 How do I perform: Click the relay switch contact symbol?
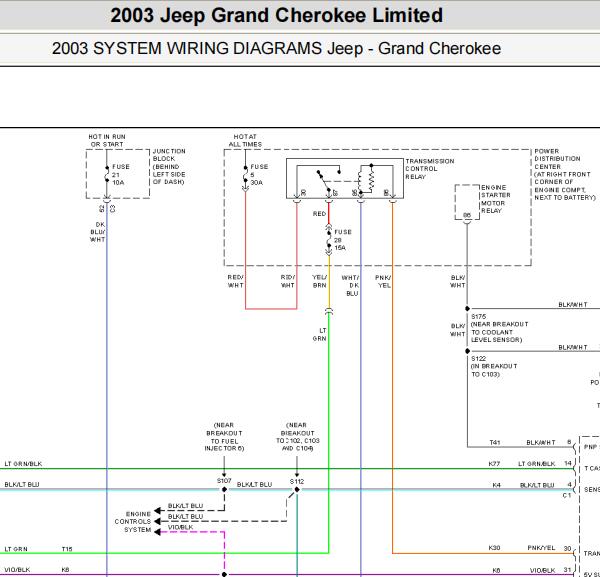(328, 178)
